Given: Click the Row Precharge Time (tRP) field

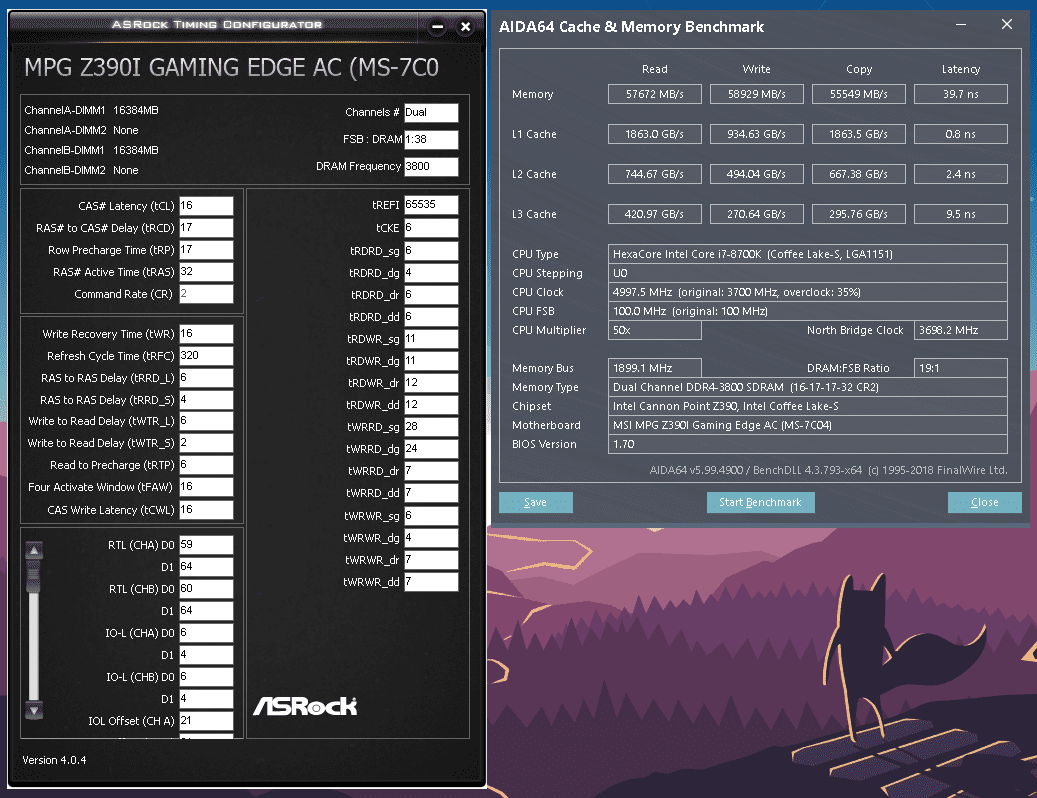Looking at the screenshot, I should tap(206, 250).
